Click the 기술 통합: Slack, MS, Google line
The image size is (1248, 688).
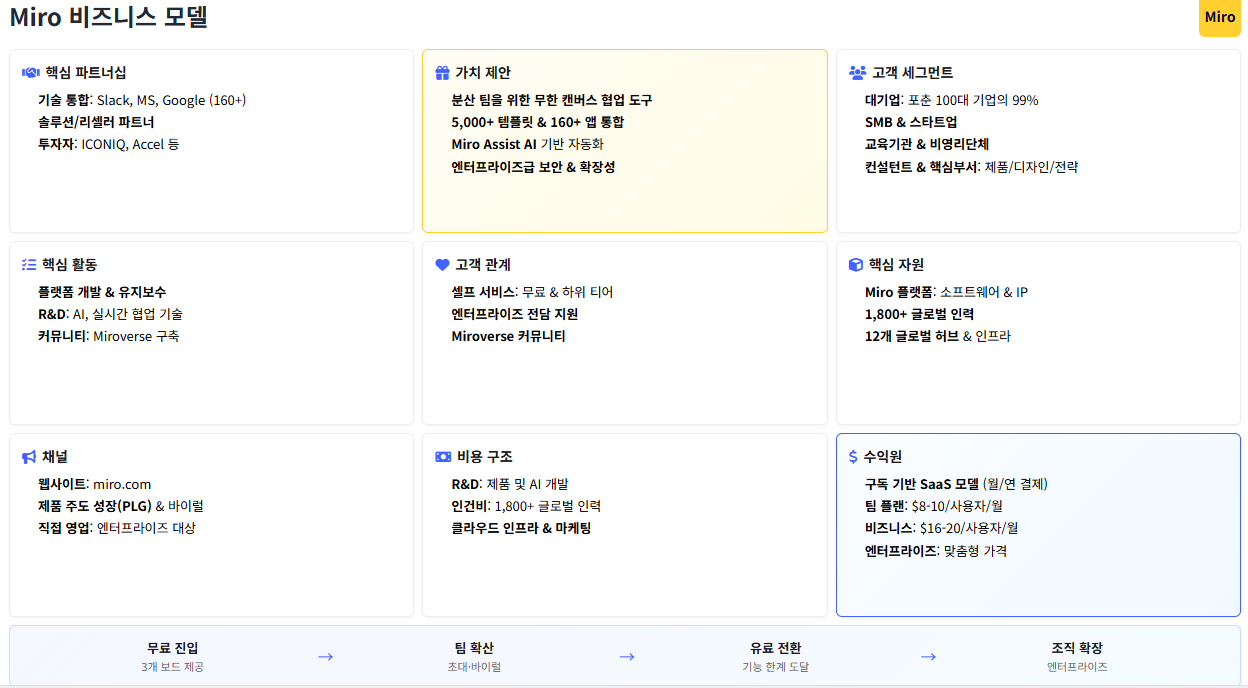(142, 100)
